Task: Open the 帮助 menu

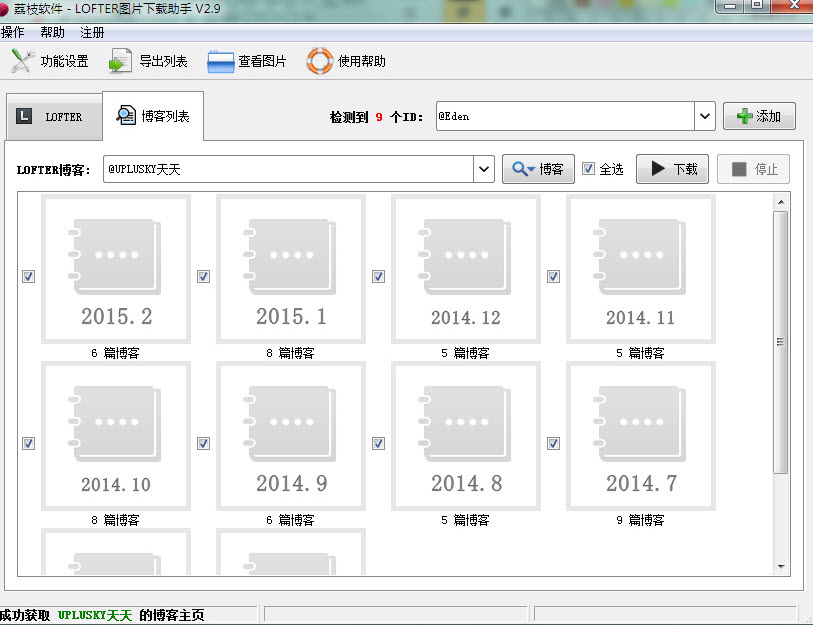Action: [52, 32]
